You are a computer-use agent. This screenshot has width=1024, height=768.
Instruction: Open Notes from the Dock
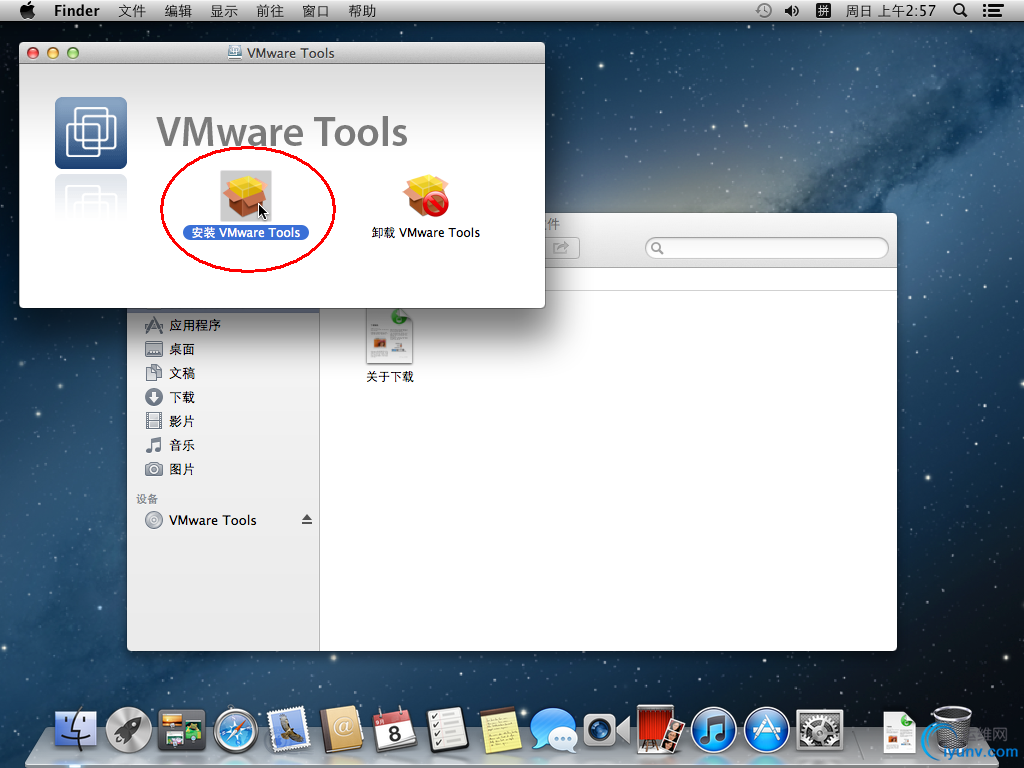(501, 729)
